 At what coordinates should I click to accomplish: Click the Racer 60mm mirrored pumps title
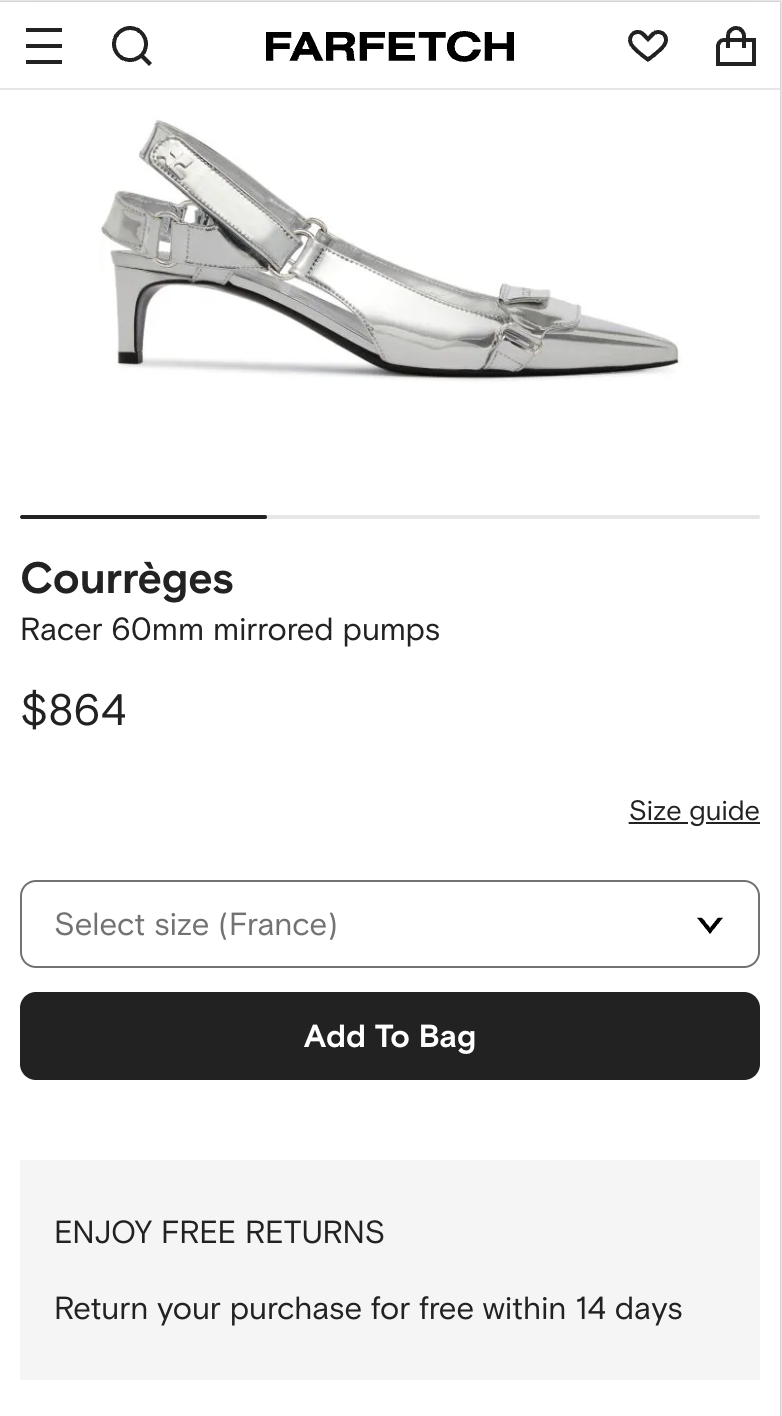point(230,630)
